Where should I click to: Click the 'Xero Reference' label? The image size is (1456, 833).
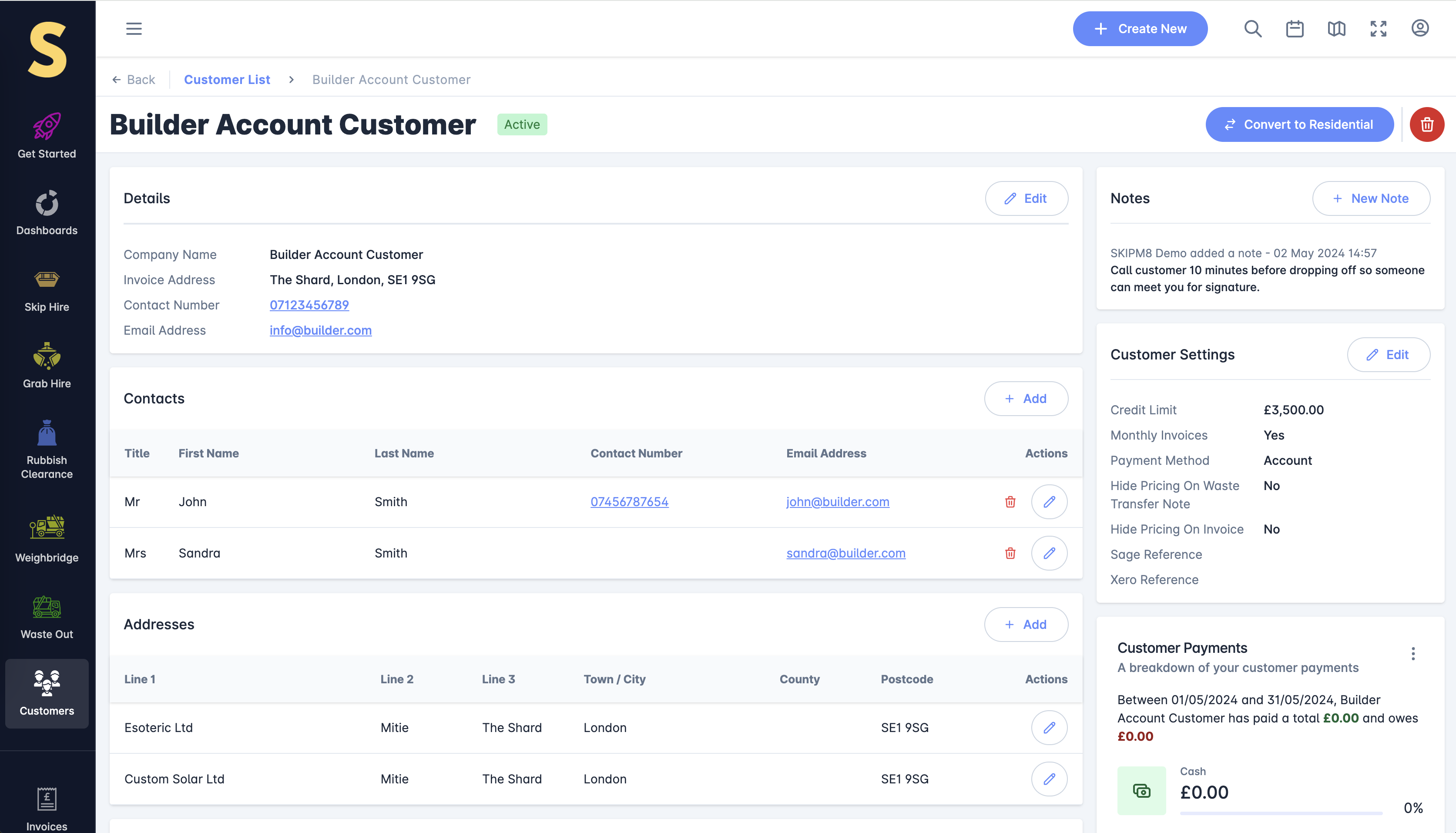click(1154, 580)
